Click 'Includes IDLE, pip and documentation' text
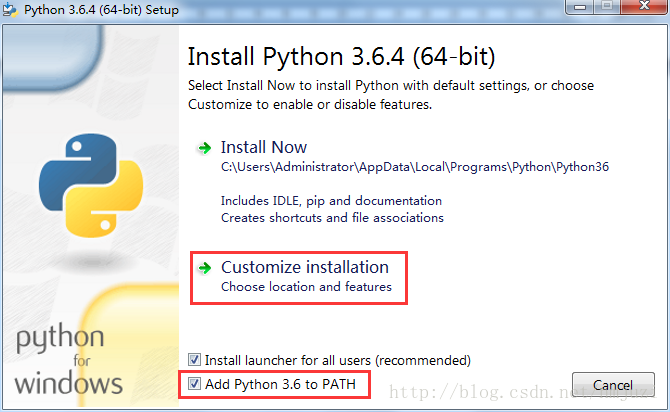 331,200
